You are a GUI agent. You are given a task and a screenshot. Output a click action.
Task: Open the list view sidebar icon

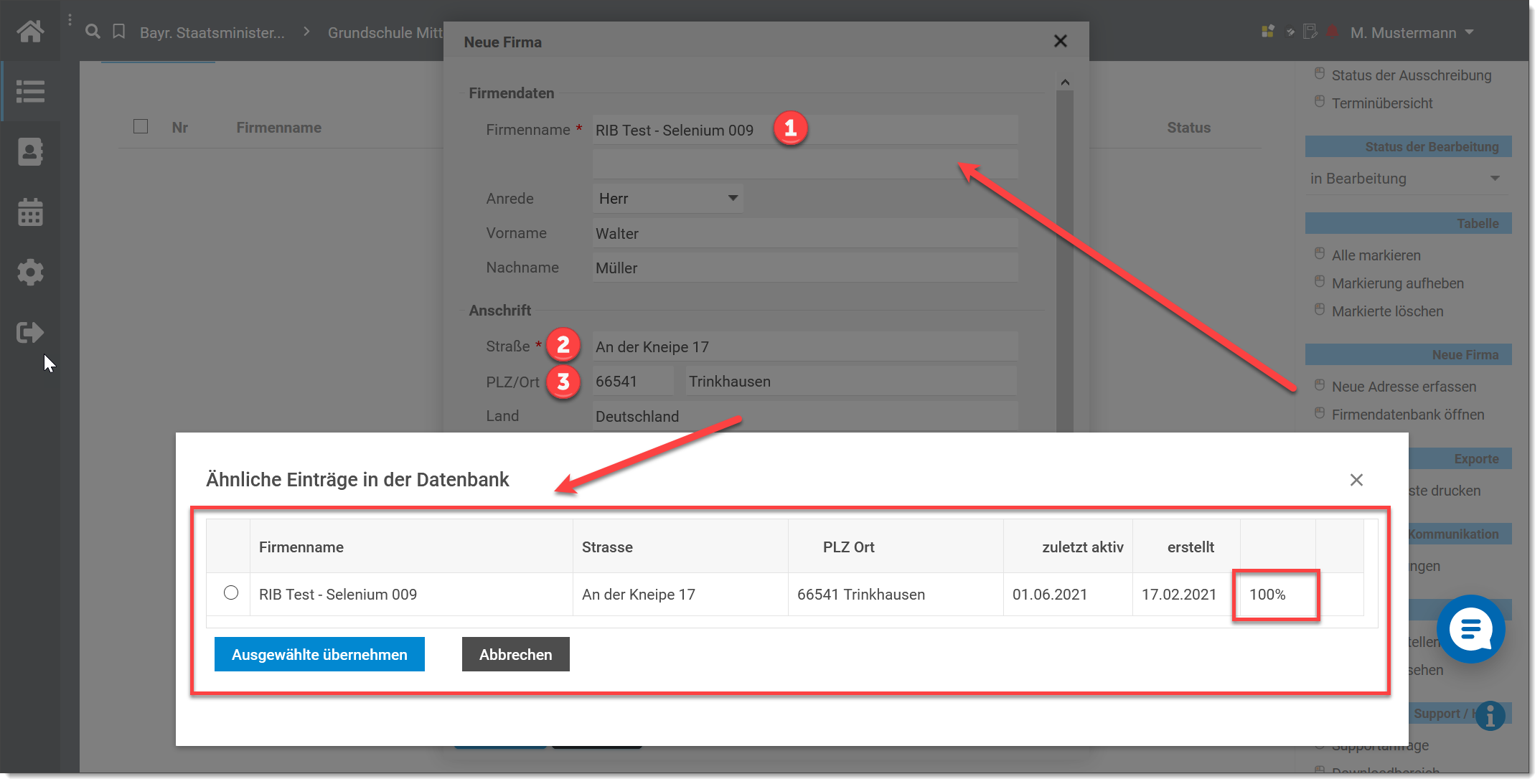click(30, 91)
